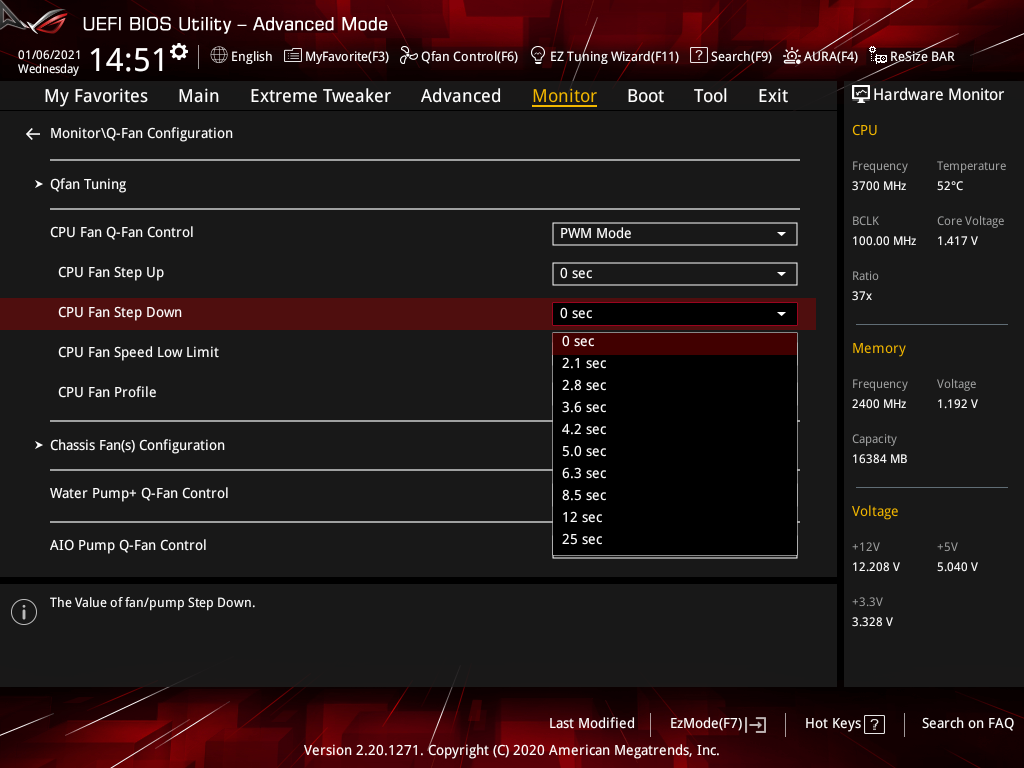
Task: Click CPU temperature 52°C value
Action: click(950, 186)
